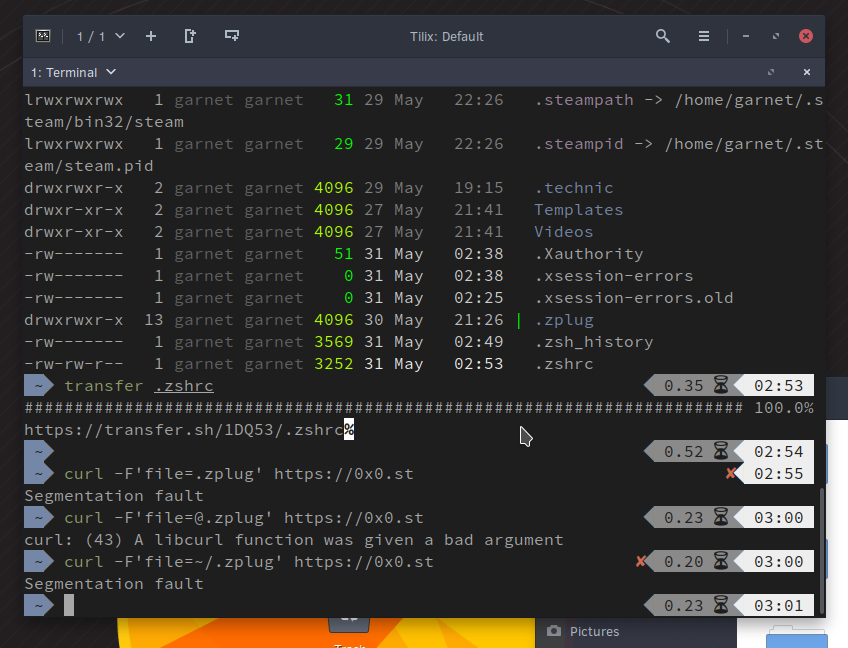
Task: Click the .zsh_history file name
Action: click(x=594, y=342)
